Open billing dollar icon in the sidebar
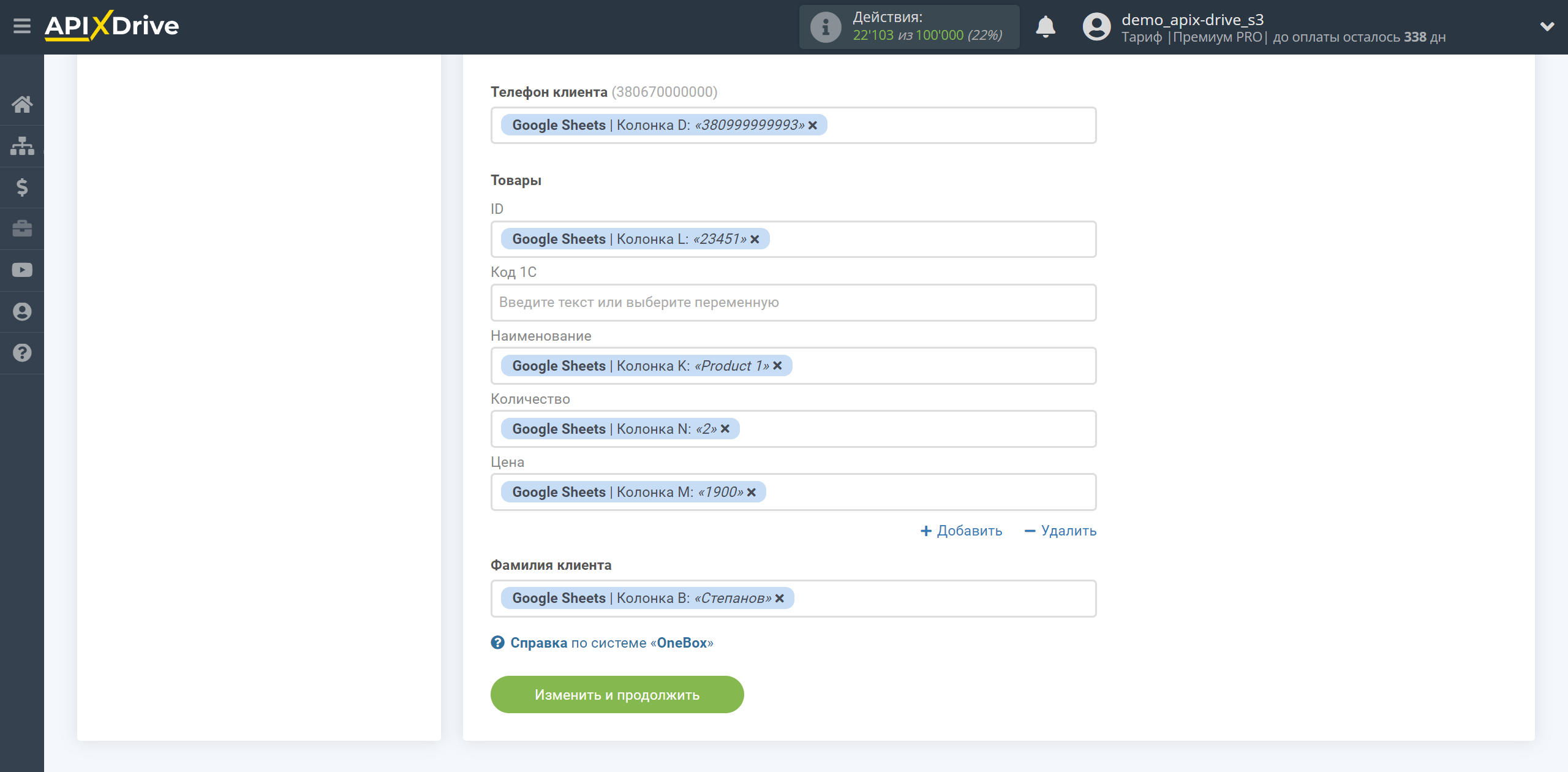 [x=22, y=187]
